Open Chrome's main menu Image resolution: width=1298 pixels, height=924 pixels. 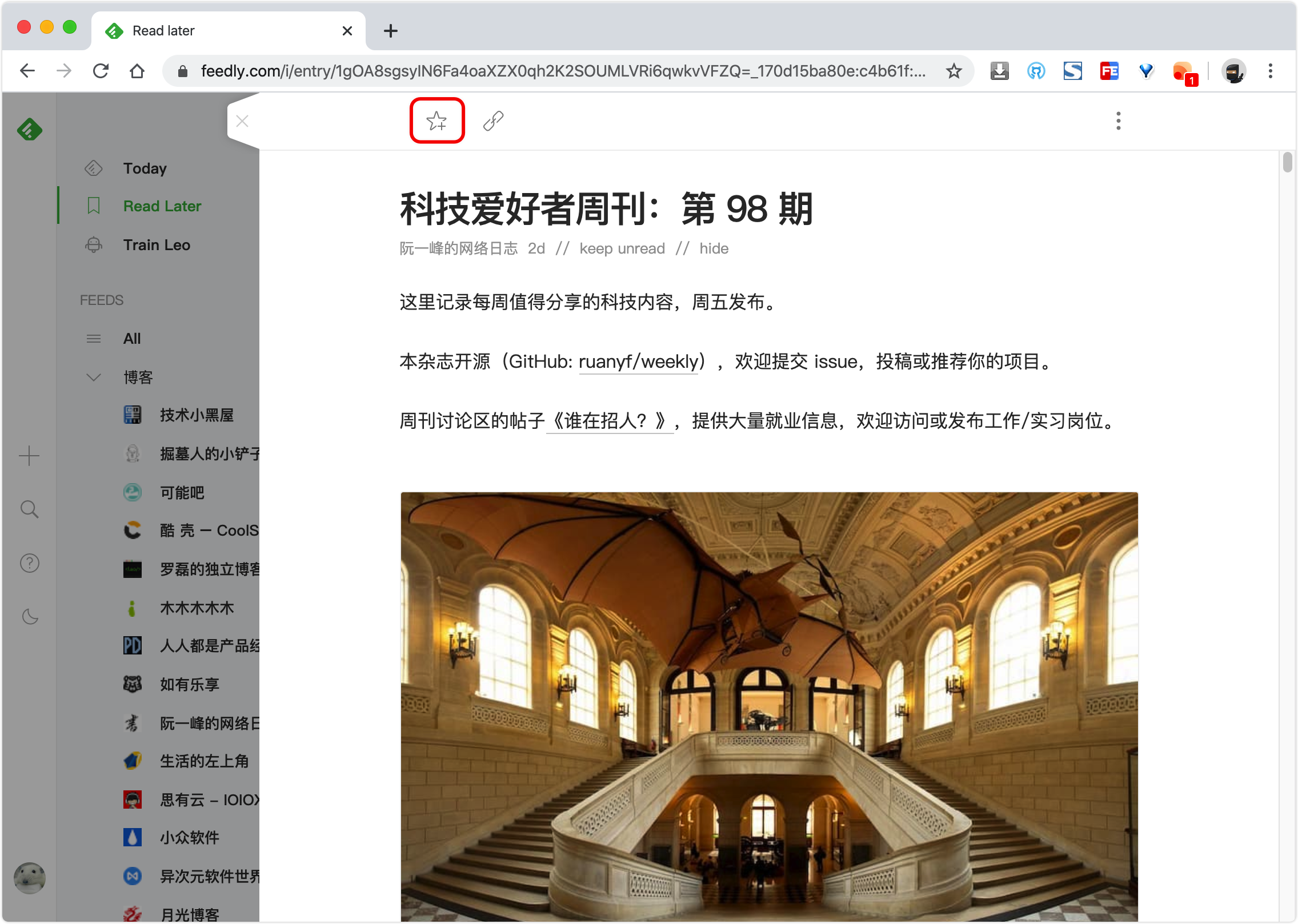tap(1270, 70)
